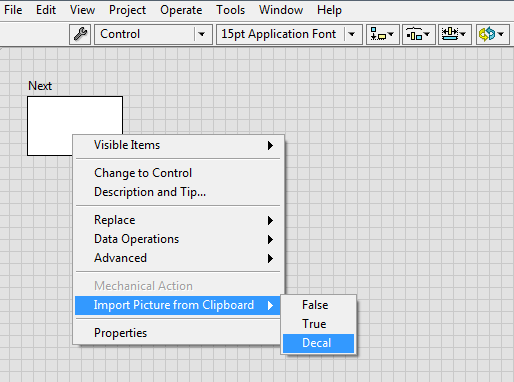Select Import Picture from Clipboard
The width and height of the screenshot is (514, 382).
(x=178, y=305)
